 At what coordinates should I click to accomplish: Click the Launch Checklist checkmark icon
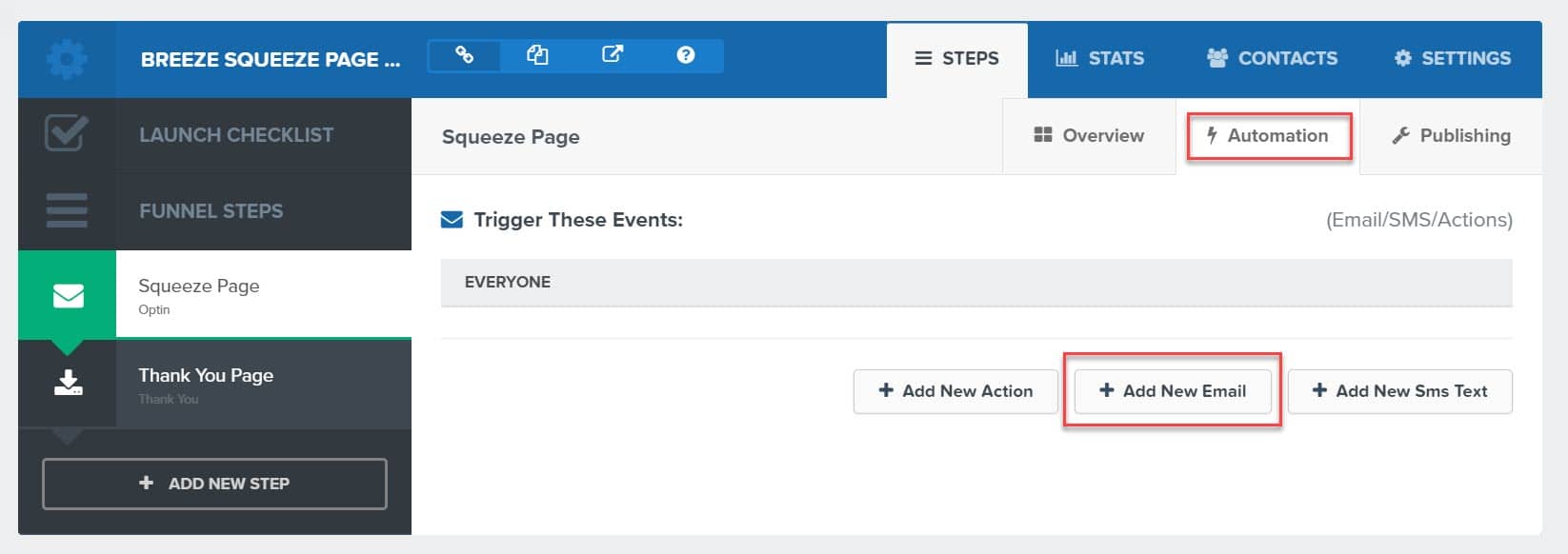(67, 134)
